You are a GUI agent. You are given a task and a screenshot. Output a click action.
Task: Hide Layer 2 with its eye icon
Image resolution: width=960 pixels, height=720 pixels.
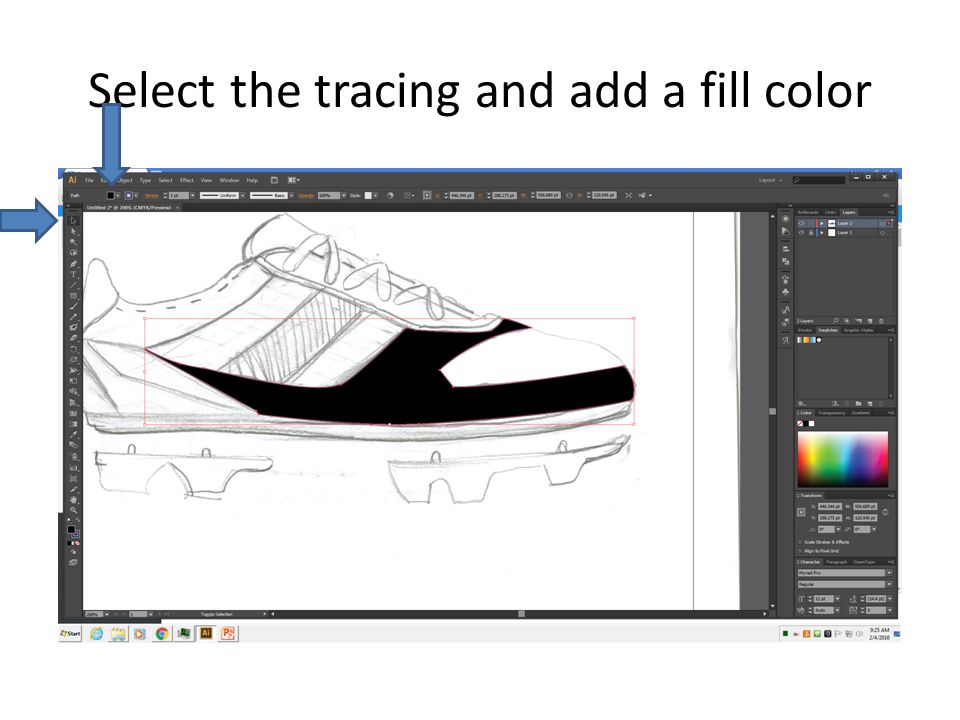click(x=801, y=223)
